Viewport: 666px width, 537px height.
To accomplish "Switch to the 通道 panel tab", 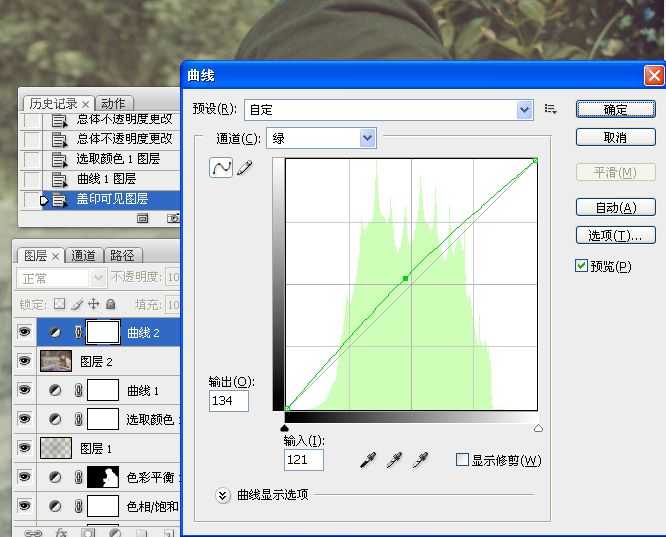I will pyautogui.click(x=83, y=255).
